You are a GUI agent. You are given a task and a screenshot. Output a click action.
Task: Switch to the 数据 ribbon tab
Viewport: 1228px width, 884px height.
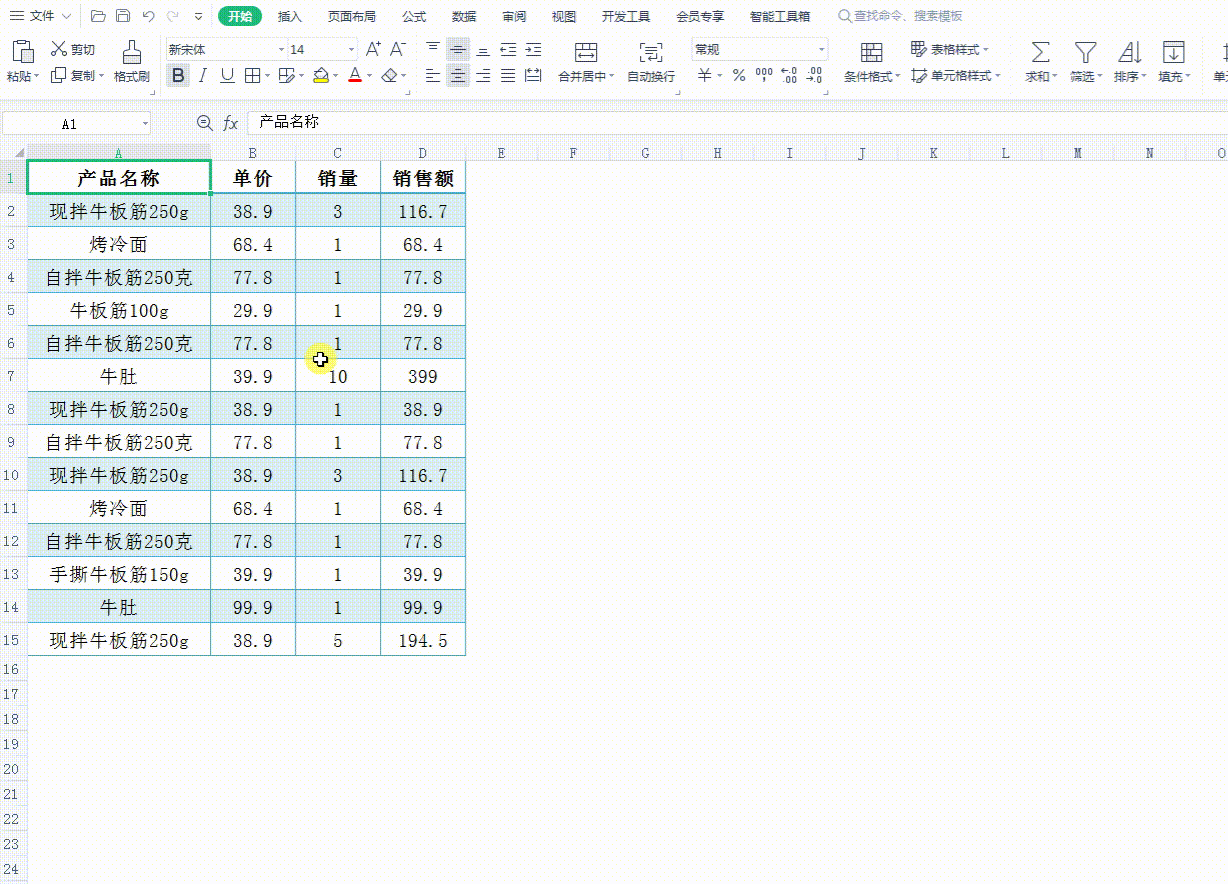(464, 15)
